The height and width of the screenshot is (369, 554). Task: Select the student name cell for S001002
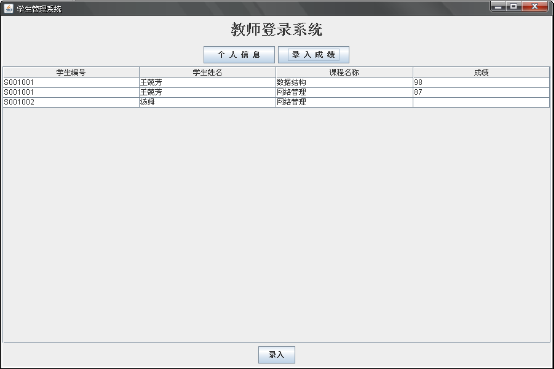[x=207, y=102]
